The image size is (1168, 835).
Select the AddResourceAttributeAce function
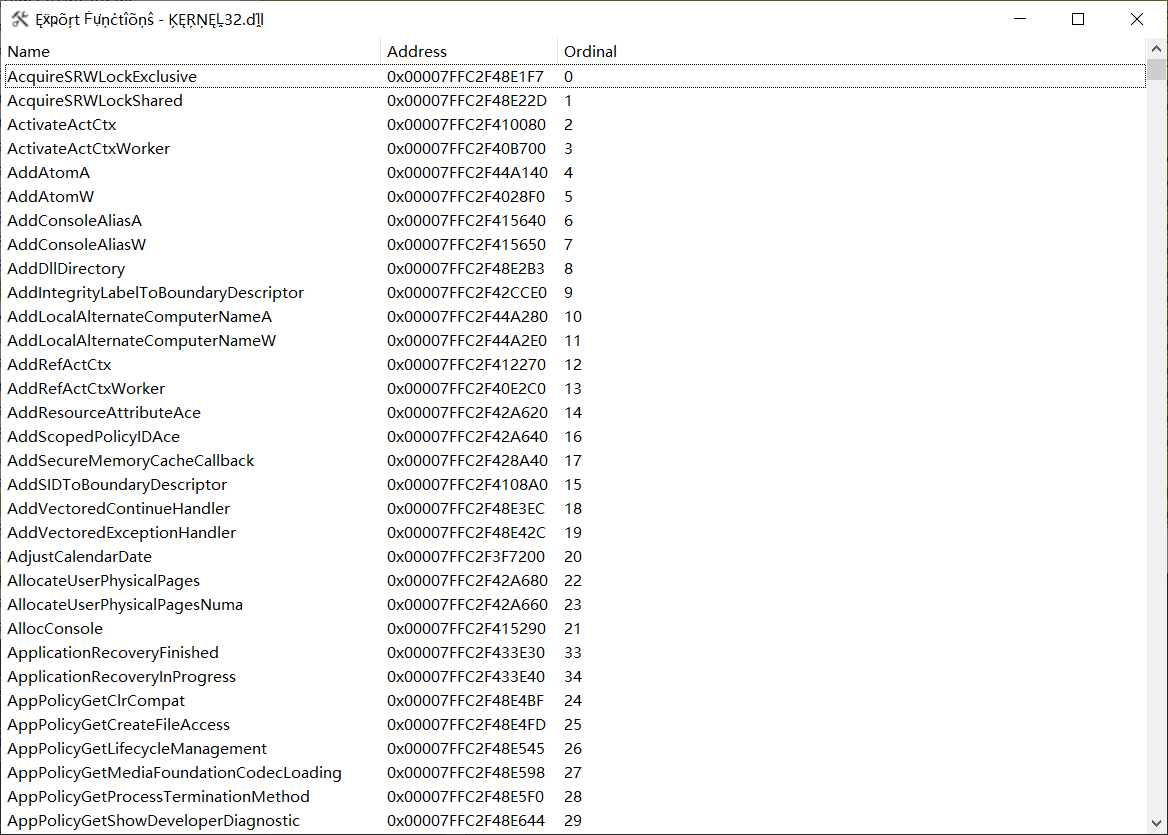[x=575, y=413]
